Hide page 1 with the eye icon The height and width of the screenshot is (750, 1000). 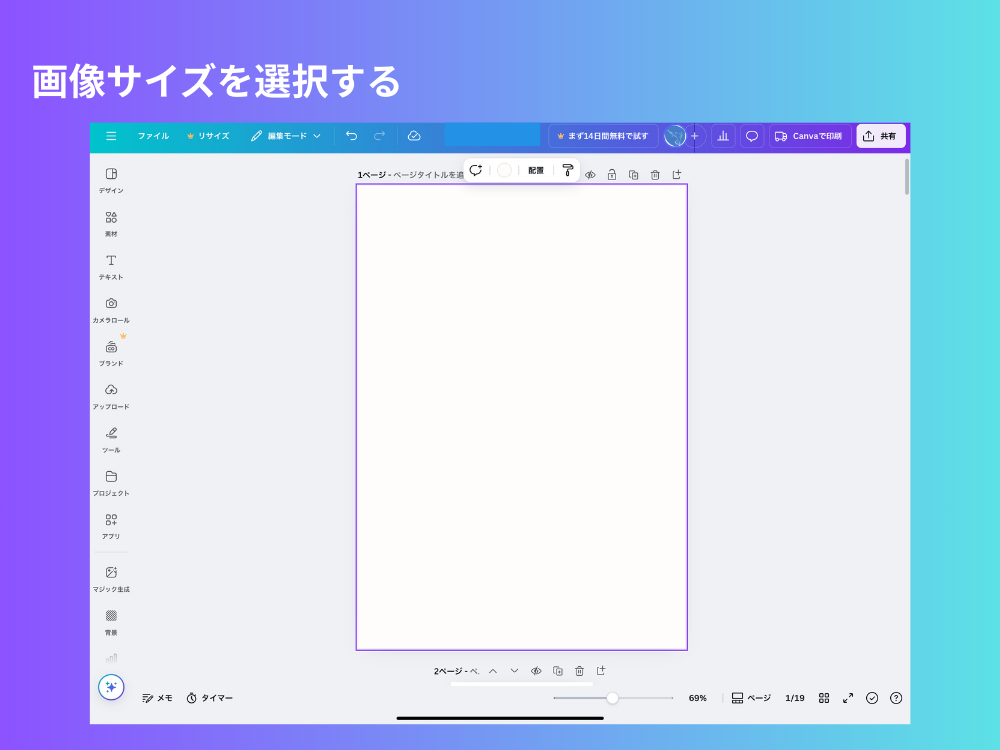pos(590,173)
